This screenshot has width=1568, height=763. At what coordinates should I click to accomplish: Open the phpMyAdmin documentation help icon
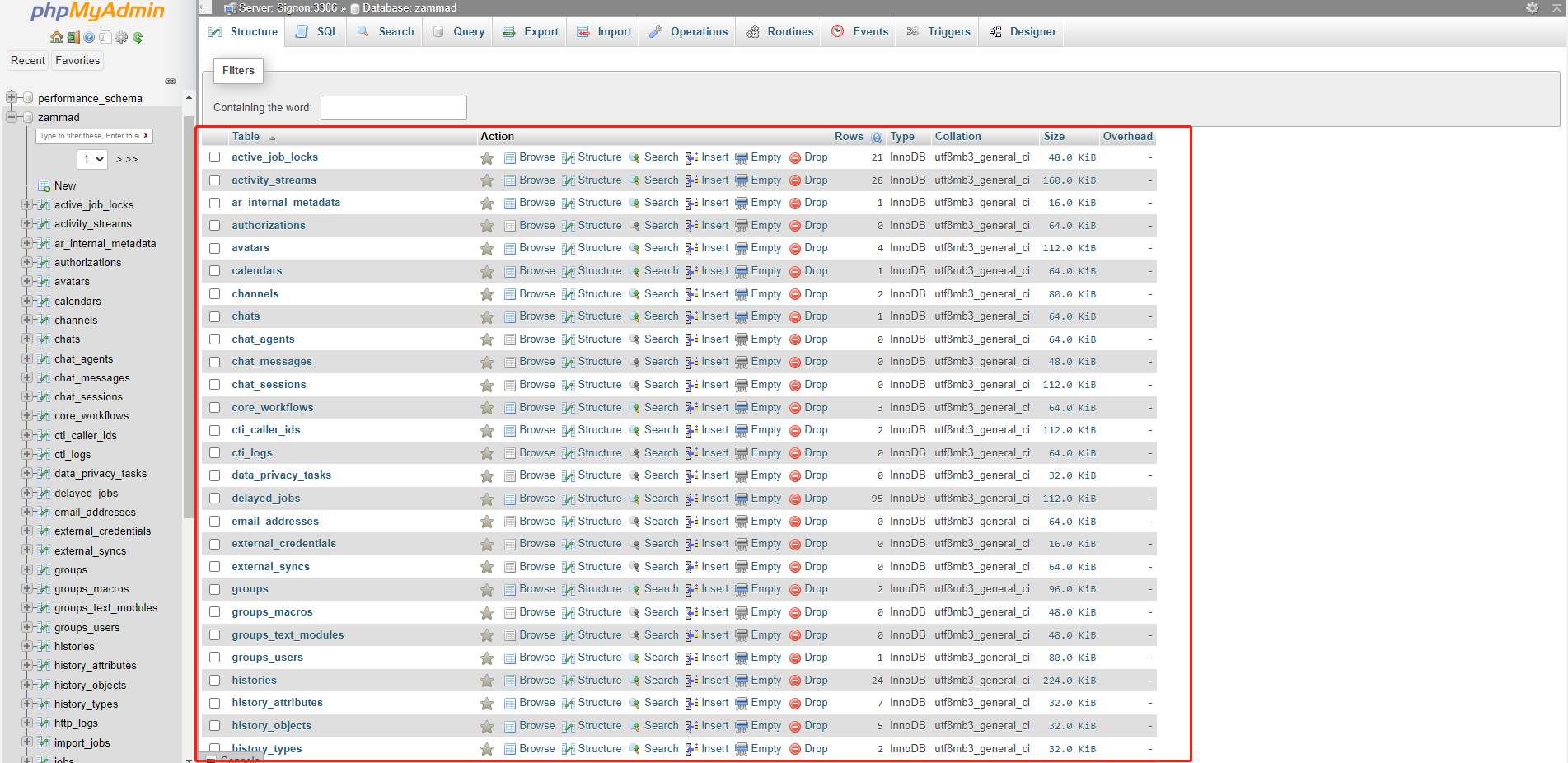89,37
